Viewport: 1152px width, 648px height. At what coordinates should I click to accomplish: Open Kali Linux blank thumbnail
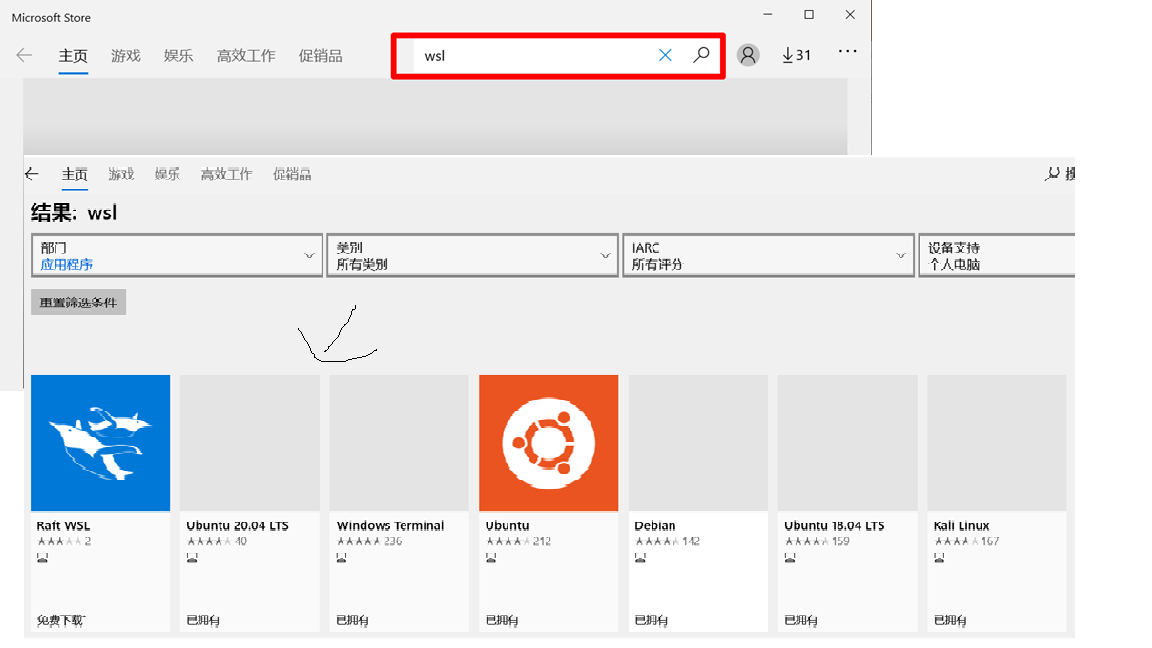[x=996, y=443]
